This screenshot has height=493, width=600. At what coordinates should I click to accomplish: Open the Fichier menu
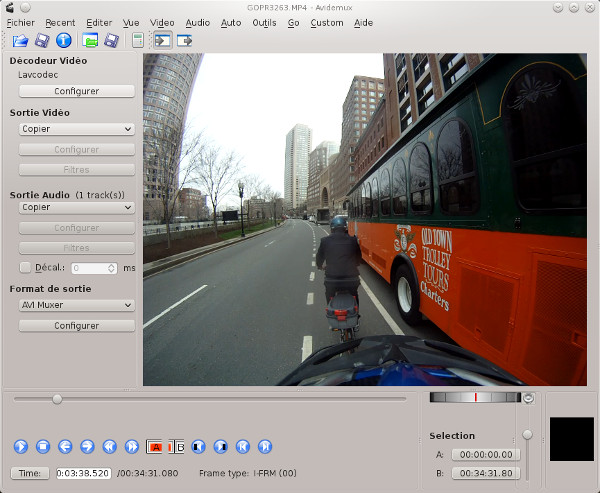(x=20, y=22)
